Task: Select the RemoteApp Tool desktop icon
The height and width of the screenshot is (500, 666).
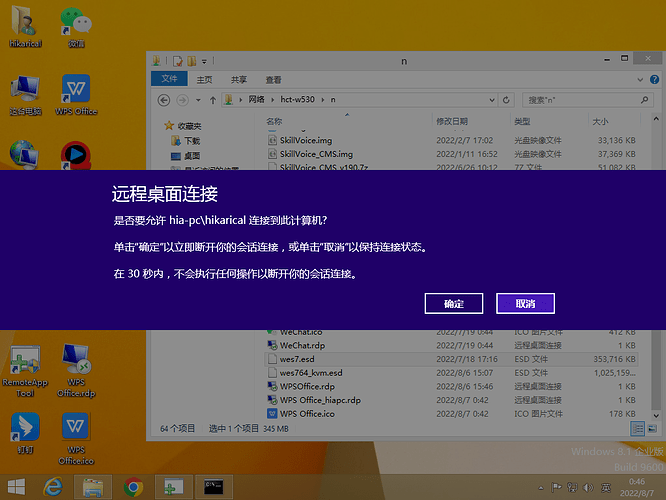Action: tap(25, 371)
